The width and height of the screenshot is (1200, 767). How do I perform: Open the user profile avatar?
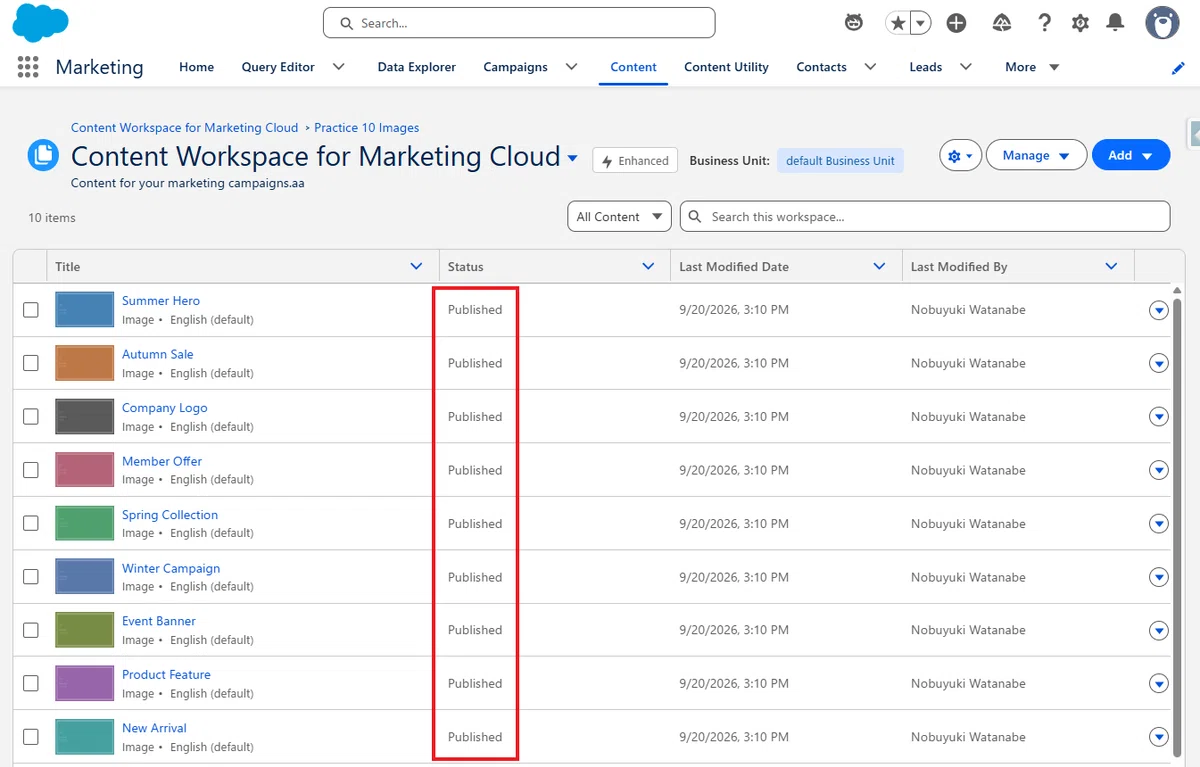coord(1162,23)
